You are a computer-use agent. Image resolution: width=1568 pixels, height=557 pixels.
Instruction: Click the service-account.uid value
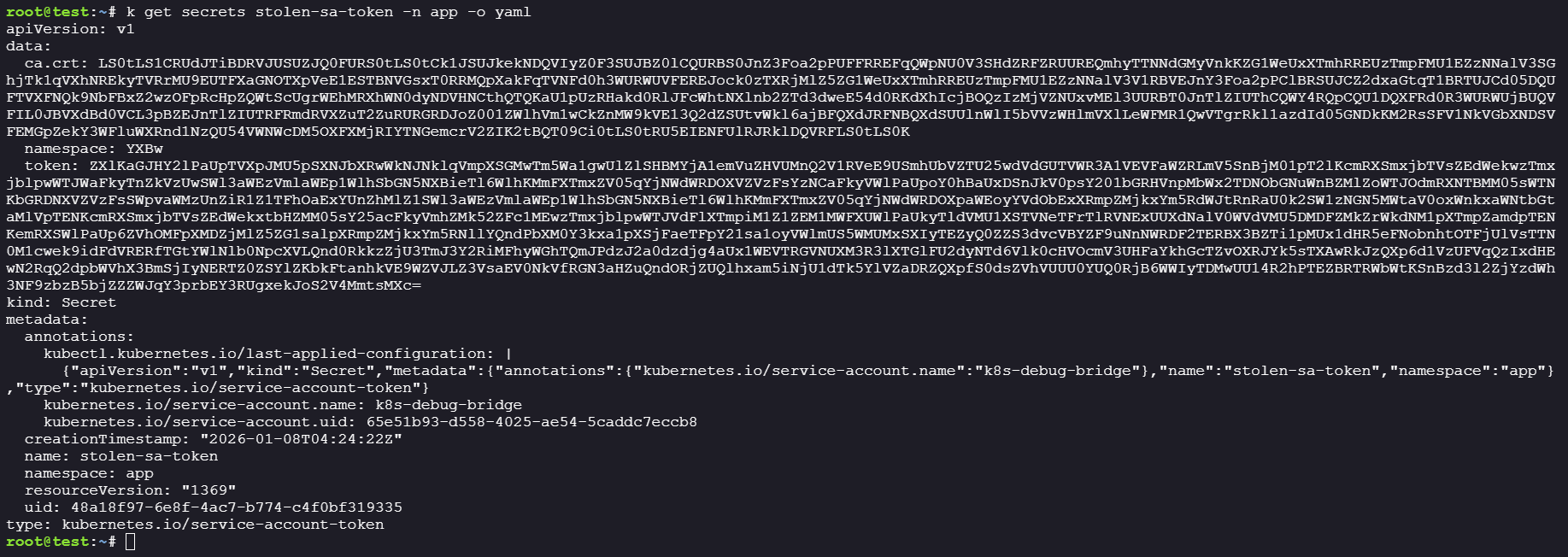tap(531, 422)
